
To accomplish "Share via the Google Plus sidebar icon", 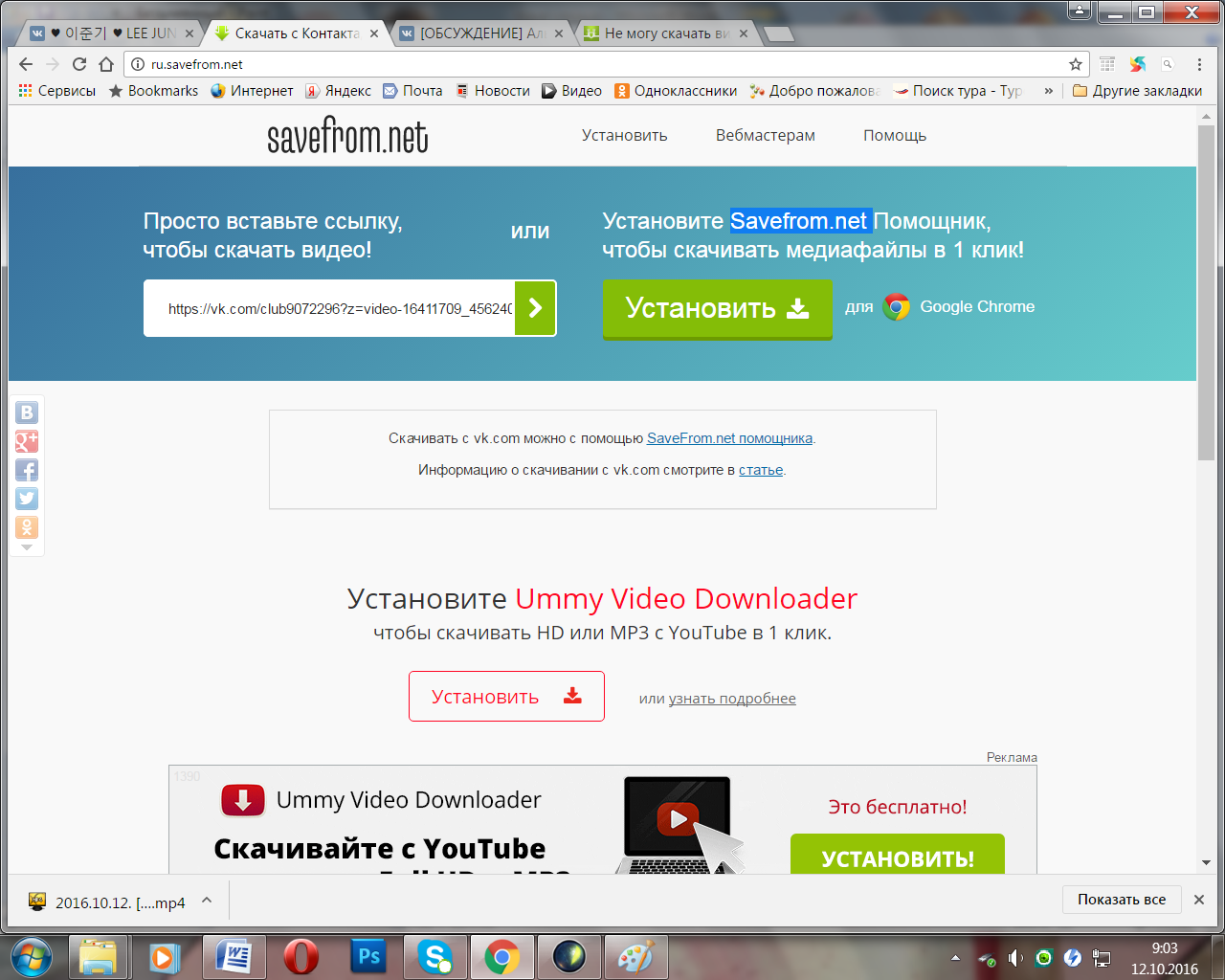I will [27, 441].
